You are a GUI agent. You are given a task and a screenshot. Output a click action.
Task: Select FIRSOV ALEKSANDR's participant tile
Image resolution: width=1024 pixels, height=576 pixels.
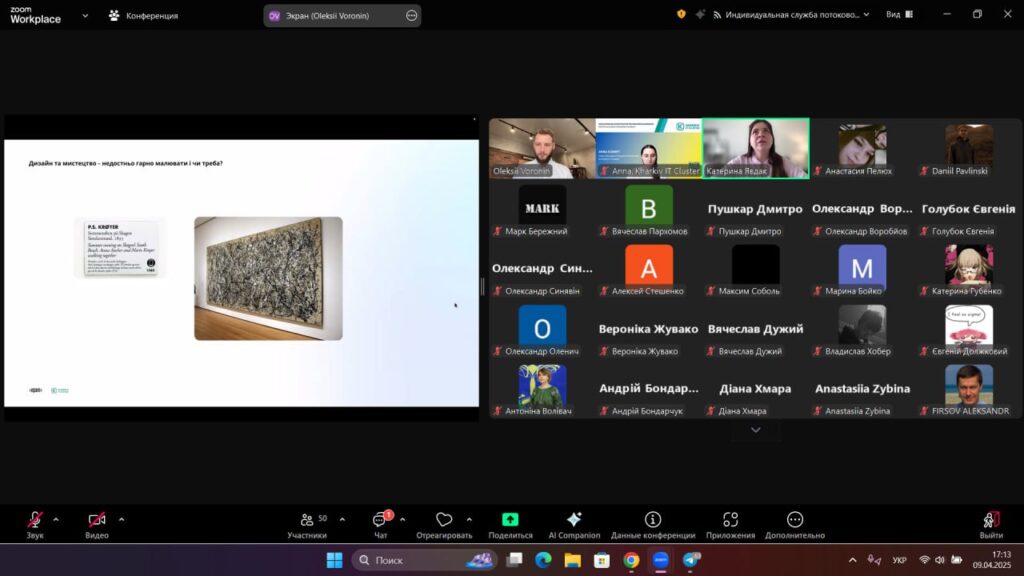click(968, 389)
